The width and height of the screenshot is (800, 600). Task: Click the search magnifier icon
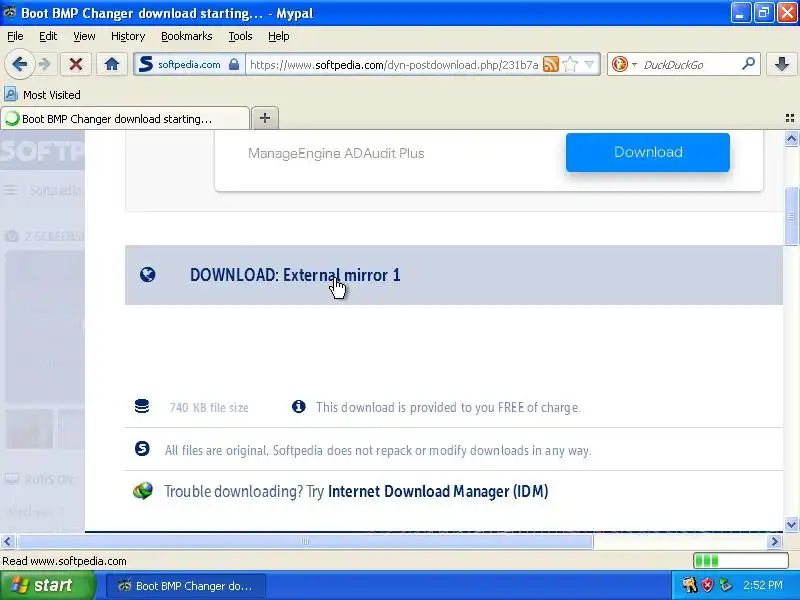pos(748,64)
